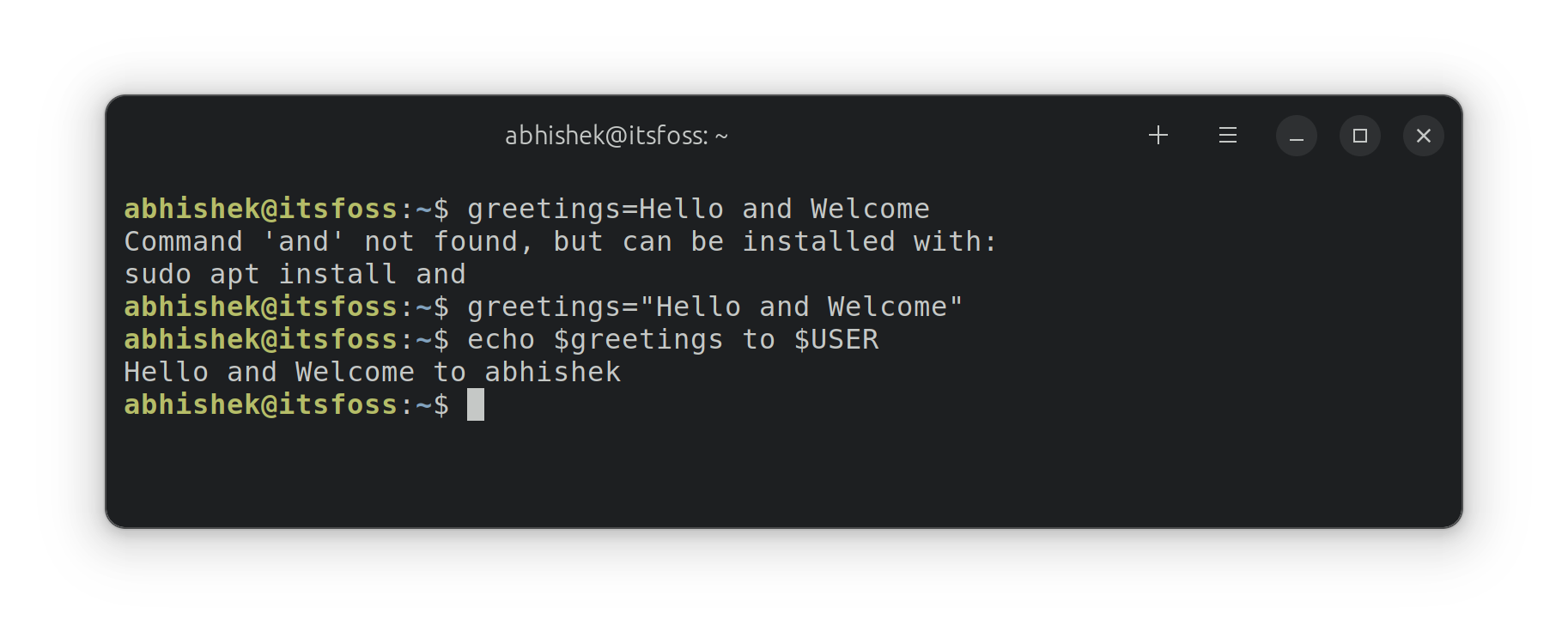1568x644 pixels.
Task: Click the maximize window icon
Action: pyautogui.click(x=1359, y=135)
